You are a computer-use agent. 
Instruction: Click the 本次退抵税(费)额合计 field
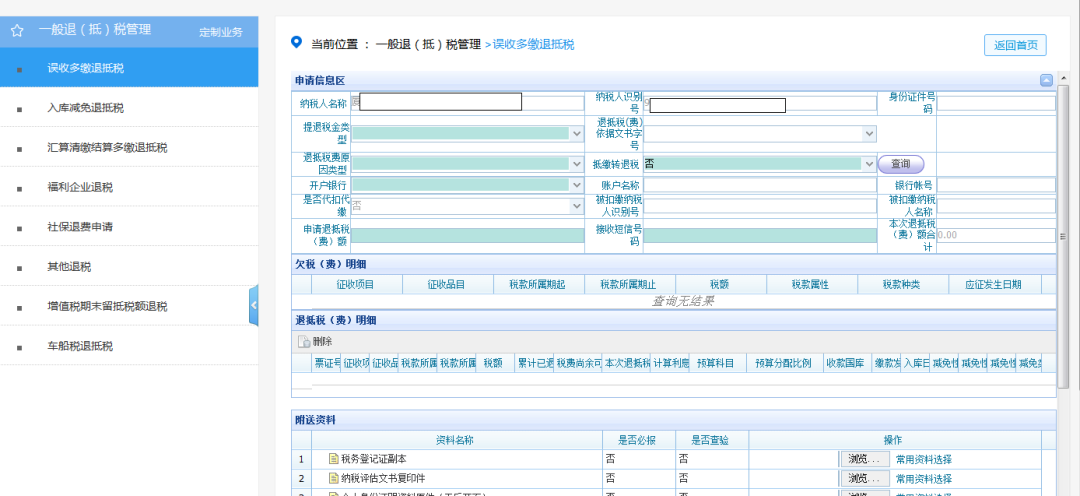click(x=996, y=236)
